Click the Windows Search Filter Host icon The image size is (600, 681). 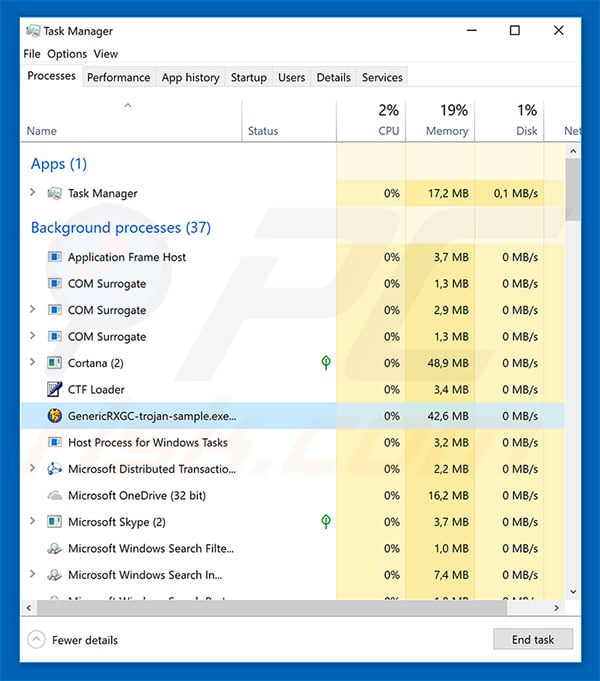tap(54, 548)
